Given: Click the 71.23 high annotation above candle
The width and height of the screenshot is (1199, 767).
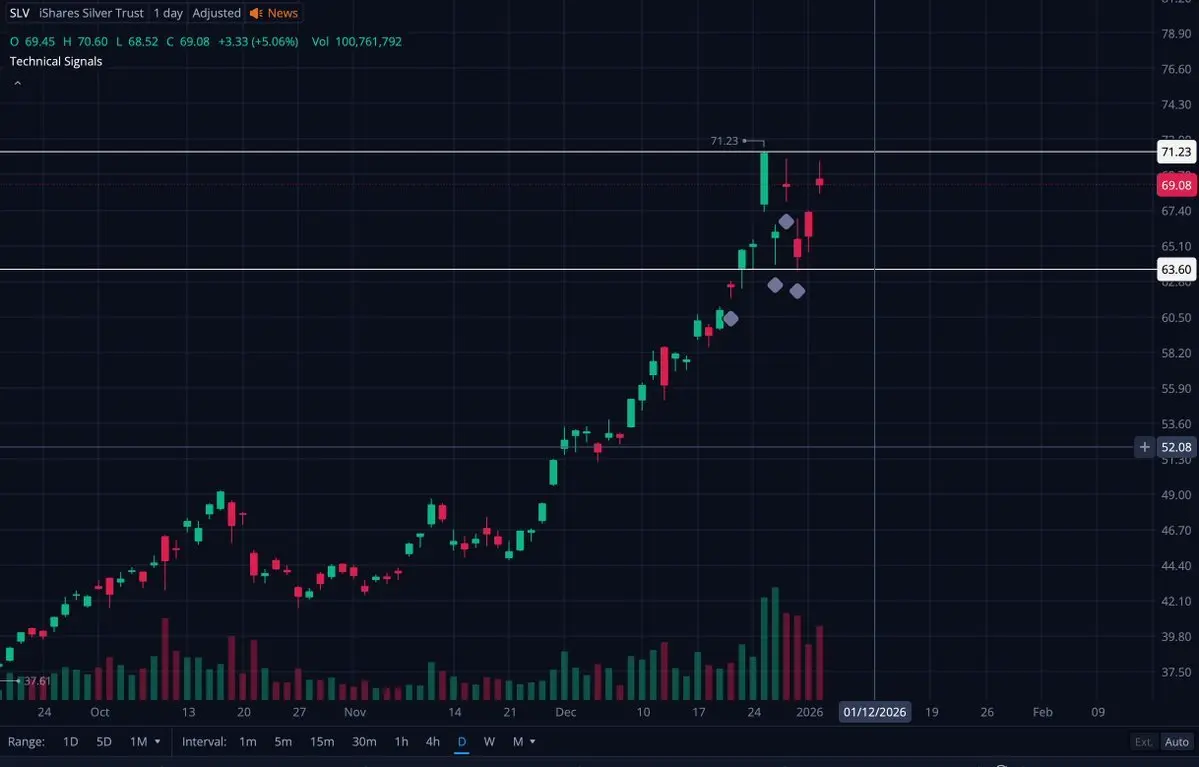Looking at the screenshot, I should 724,141.
